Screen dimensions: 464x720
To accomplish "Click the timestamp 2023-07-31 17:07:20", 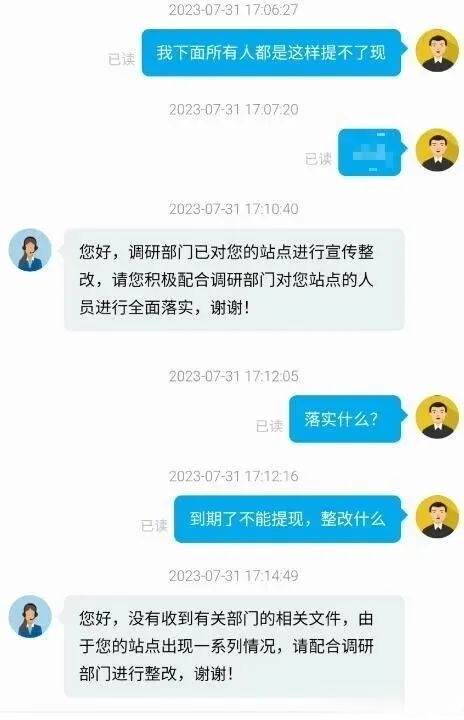I will pos(234,110).
